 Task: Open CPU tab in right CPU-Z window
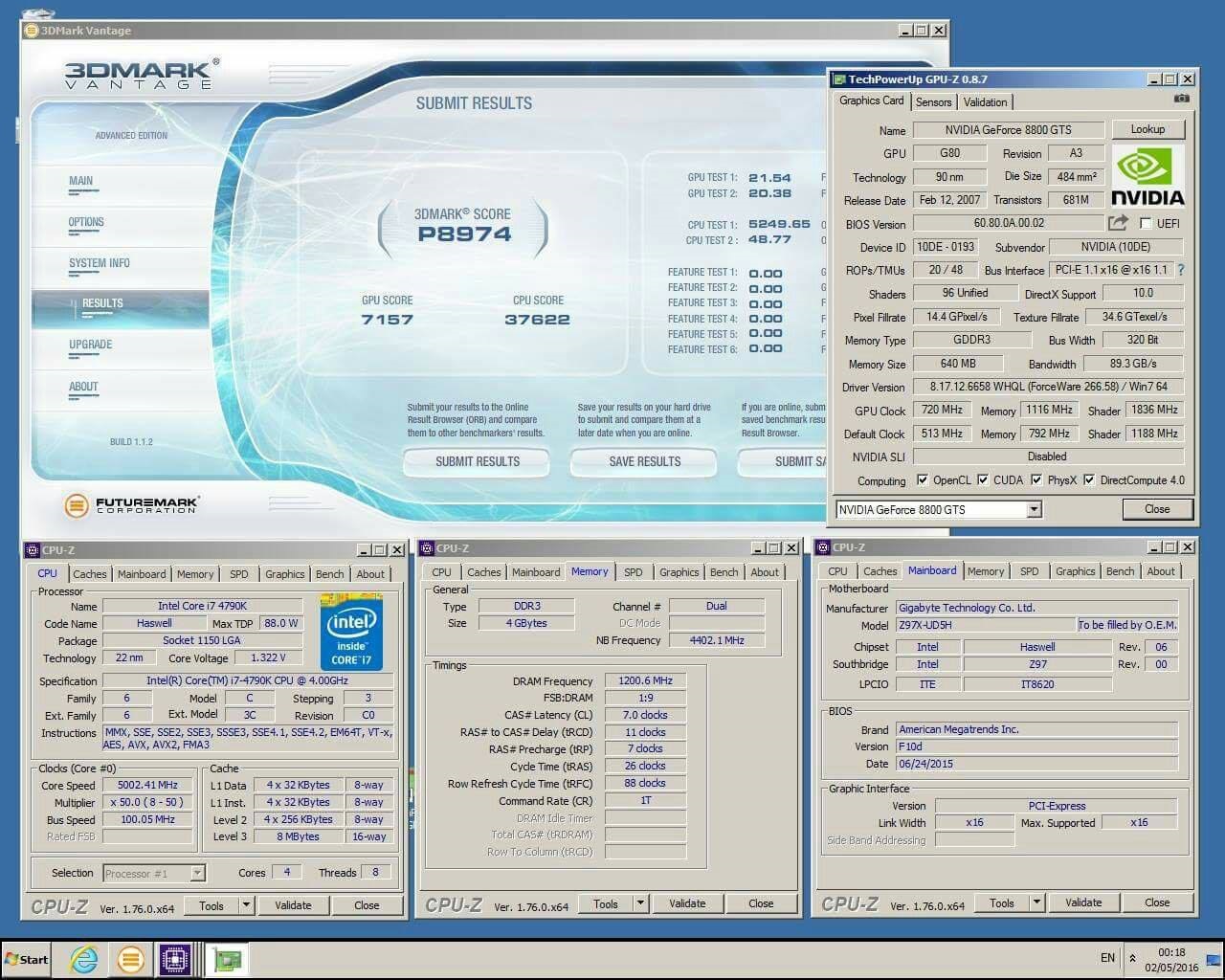pos(837,571)
